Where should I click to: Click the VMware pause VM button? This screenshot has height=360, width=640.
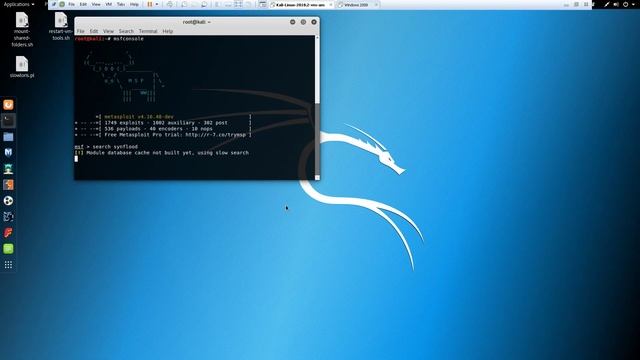(150, 4)
